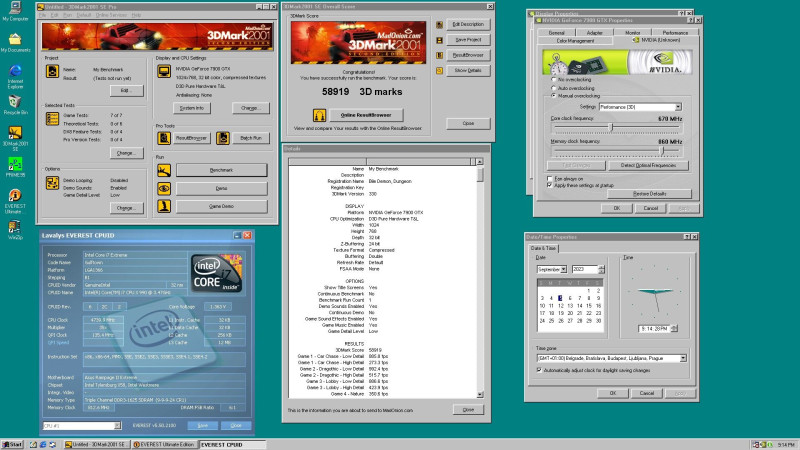Screen dimensions: 800x450
Task: Switch to EVEREST Ultimate Edition taskbar button
Action: 164,445
